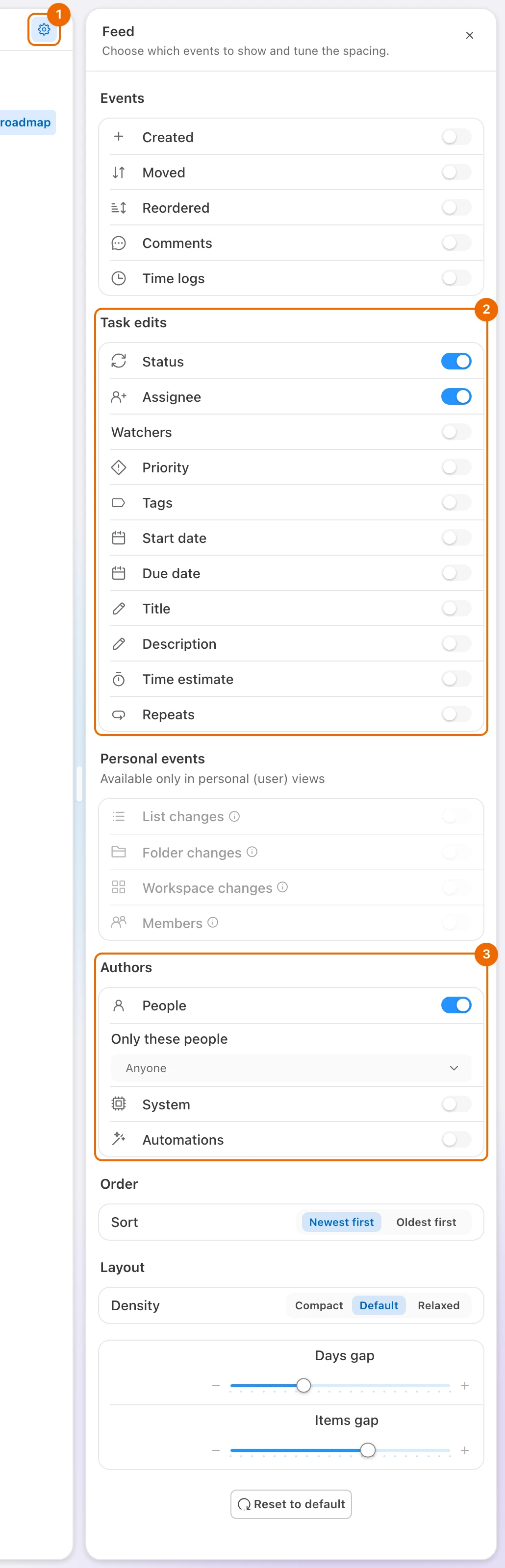Enable the Tags toggle
The width and height of the screenshot is (505, 1568).
pyautogui.click(x=456, y=502)
